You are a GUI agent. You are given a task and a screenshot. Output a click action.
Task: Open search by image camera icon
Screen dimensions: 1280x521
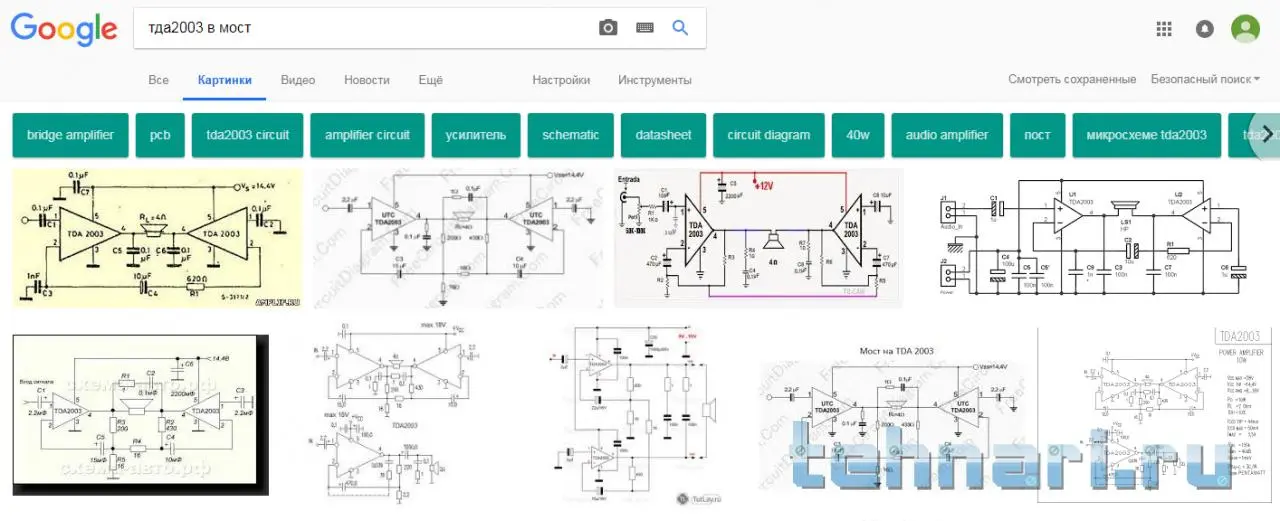608,28
